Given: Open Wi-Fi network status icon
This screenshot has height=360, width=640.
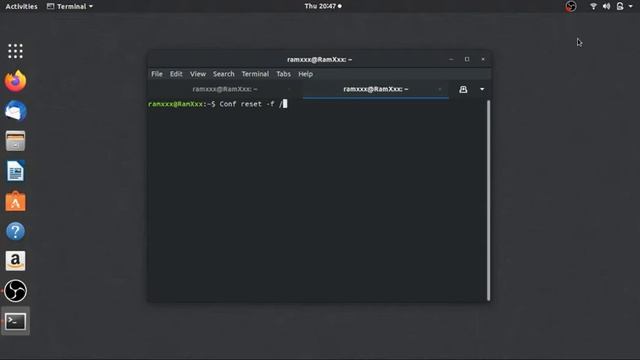Looking at the screenshot, I should [593, 6].
